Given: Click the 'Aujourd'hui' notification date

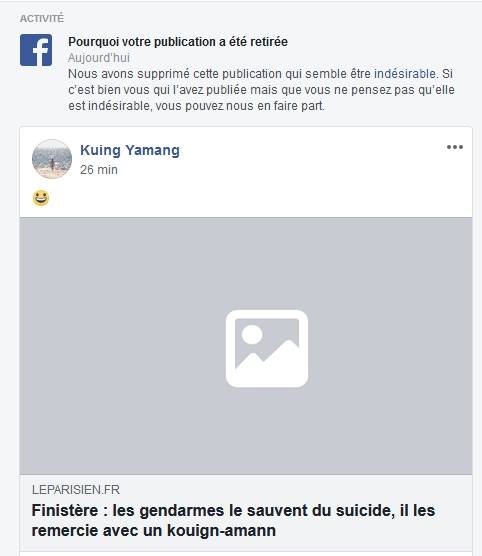Looking at the screenshot, I should [x=99, y=58].
